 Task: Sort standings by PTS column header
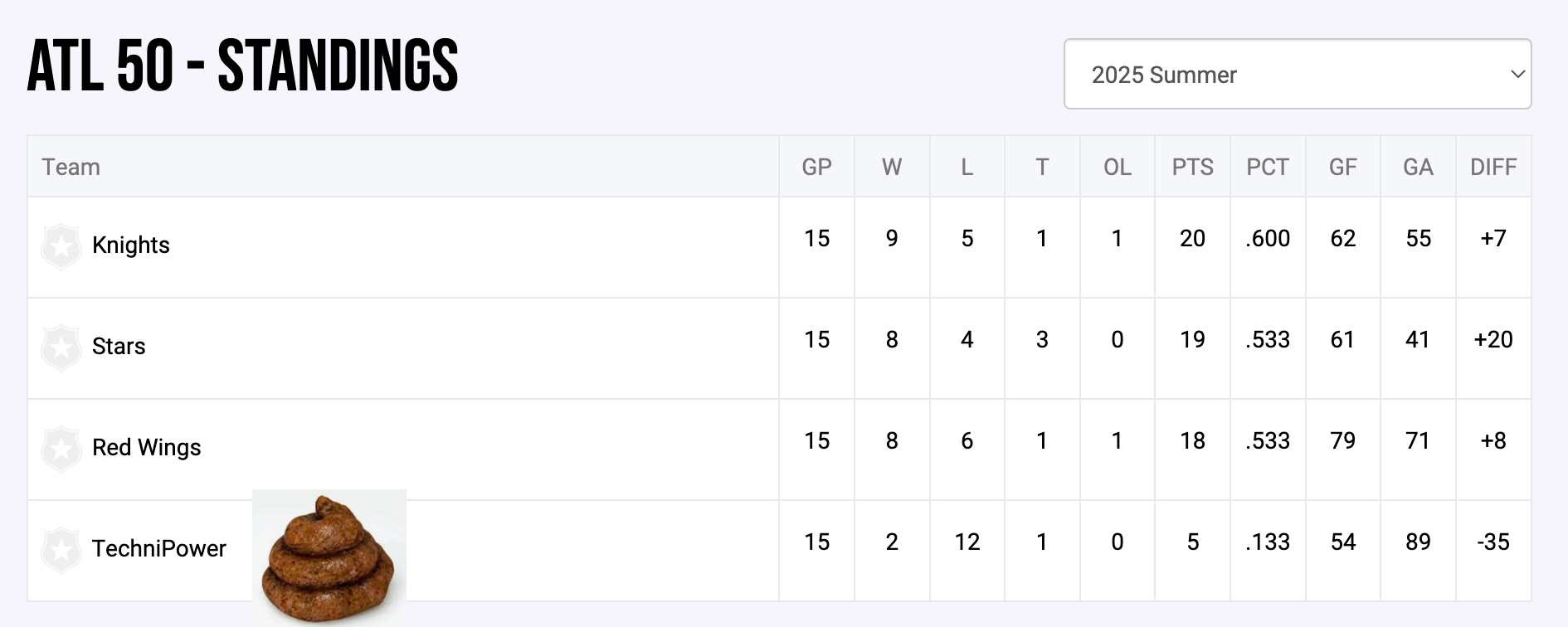[1192, 168]
